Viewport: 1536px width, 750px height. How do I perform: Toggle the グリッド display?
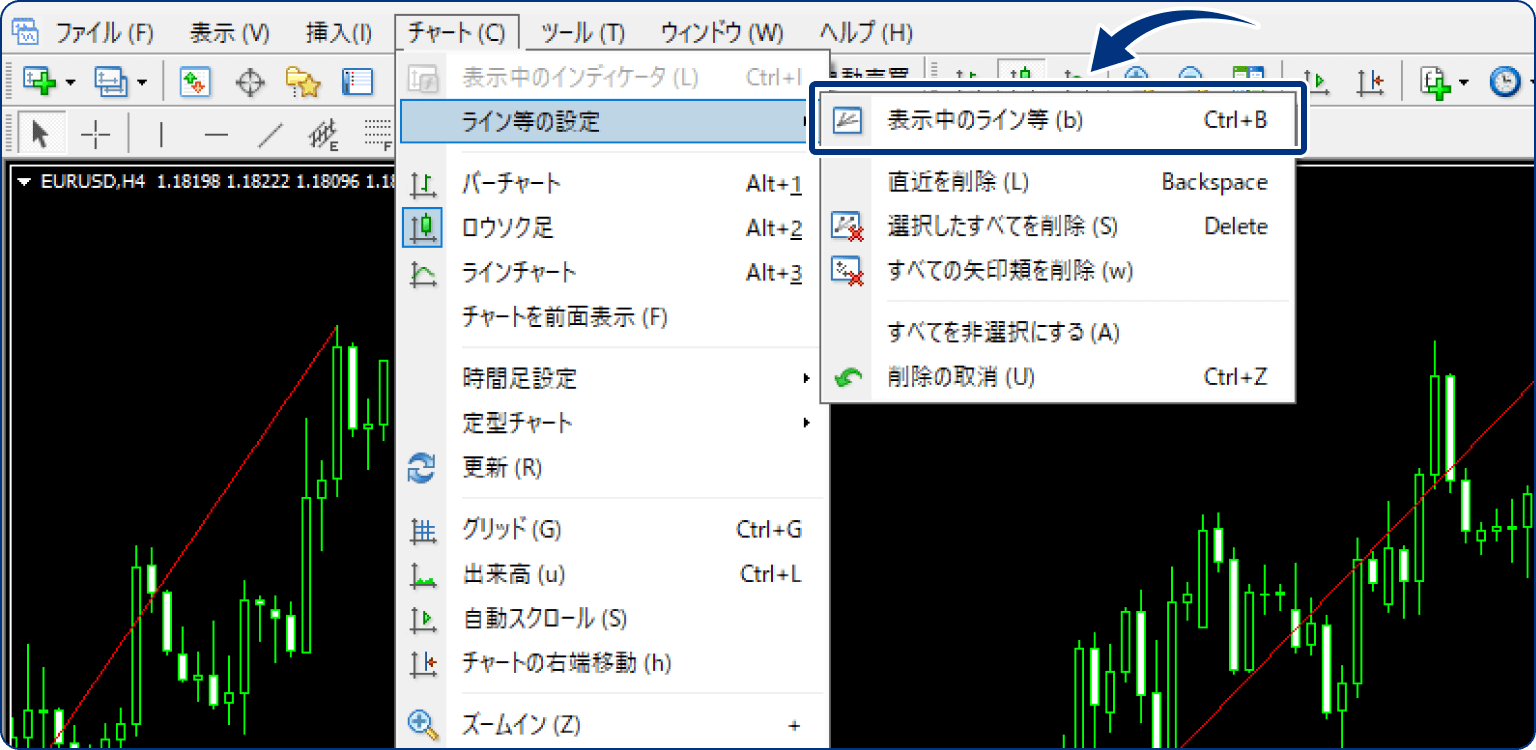(x=513, y=529)
